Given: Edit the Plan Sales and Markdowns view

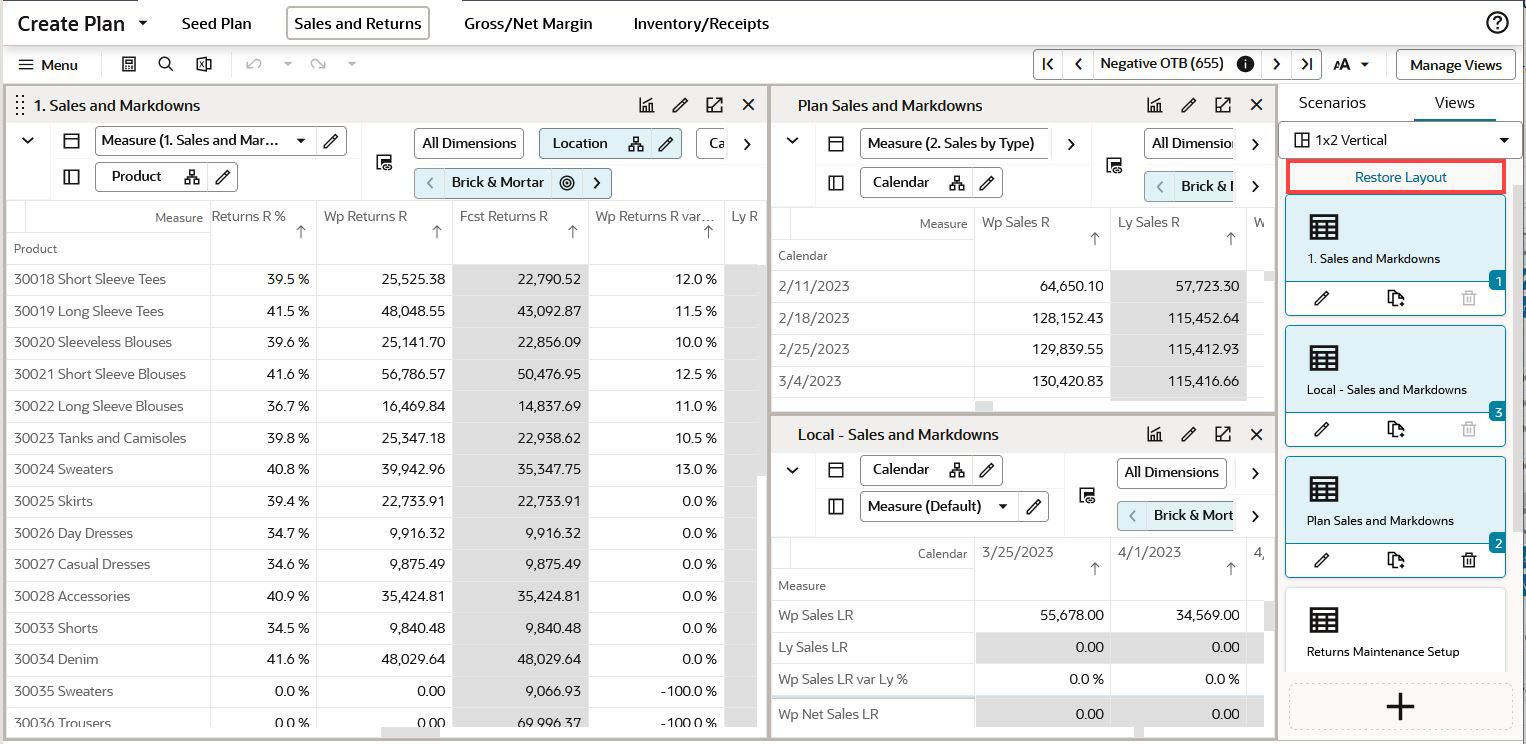Looking at the screenshot, I should (x=1189, y=105).
